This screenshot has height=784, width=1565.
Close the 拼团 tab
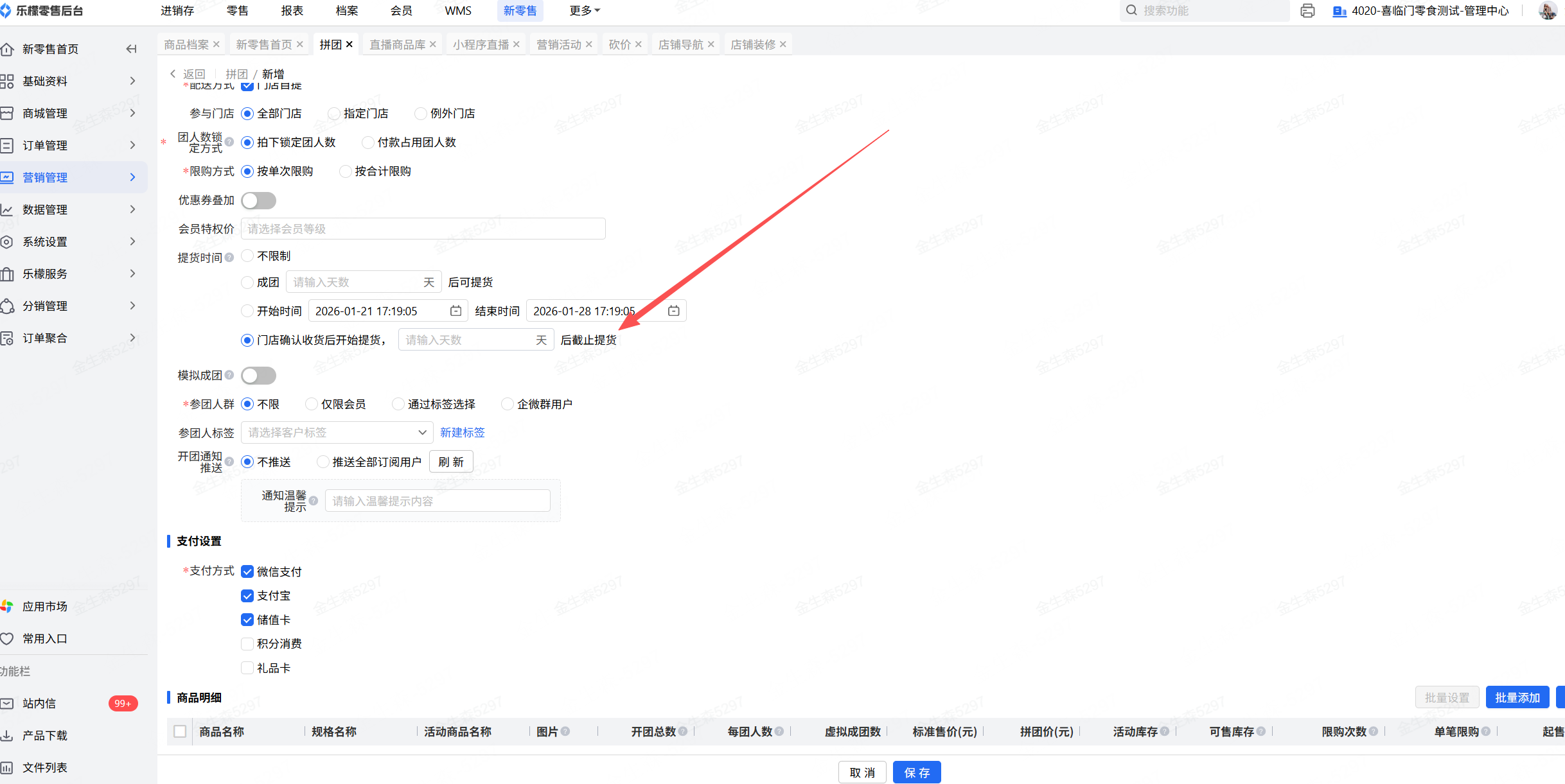click(349, 44)
